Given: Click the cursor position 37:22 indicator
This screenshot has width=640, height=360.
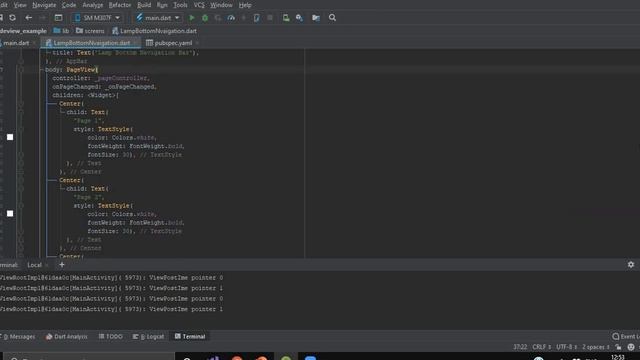Looking at the screenshot, I should tap(520, 347).
